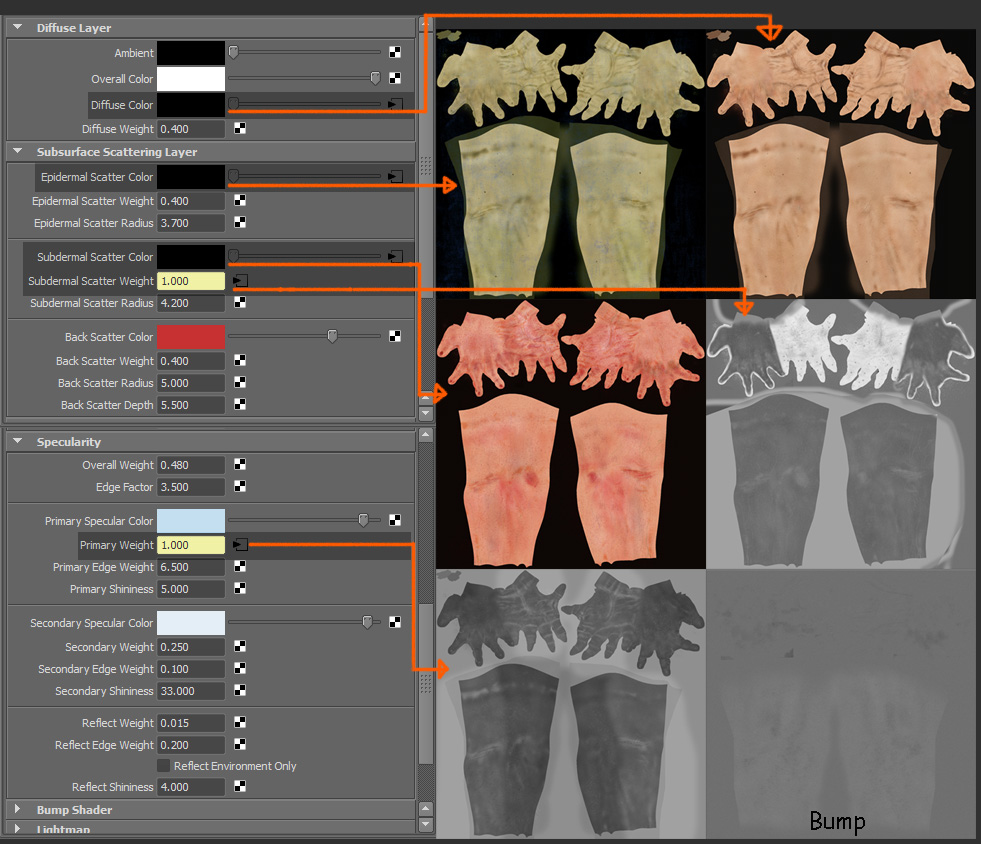Open the Ambient black color swatch

pos(191,53)
